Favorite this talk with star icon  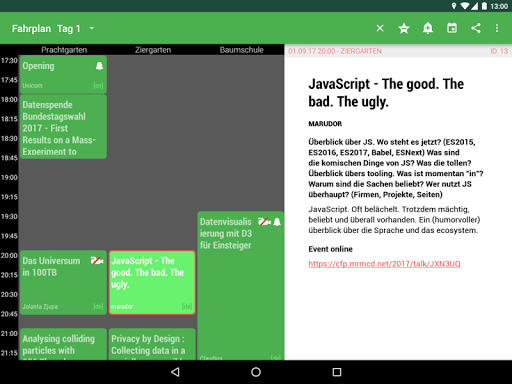tap(404, 28)
